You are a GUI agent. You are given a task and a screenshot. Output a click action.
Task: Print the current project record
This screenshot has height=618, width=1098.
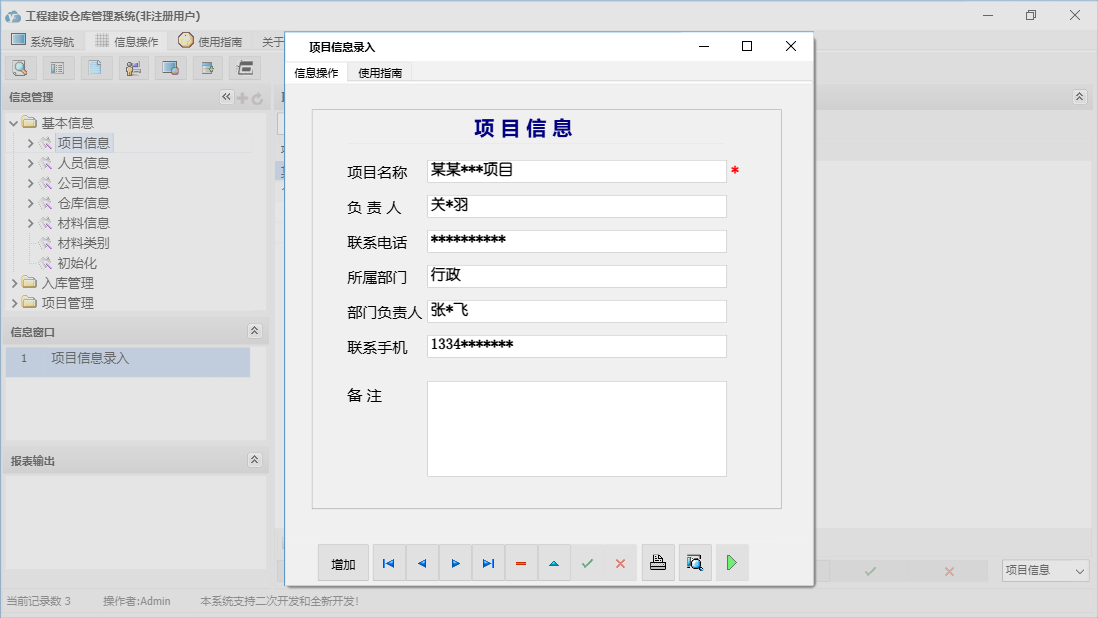tap(657, 562)
